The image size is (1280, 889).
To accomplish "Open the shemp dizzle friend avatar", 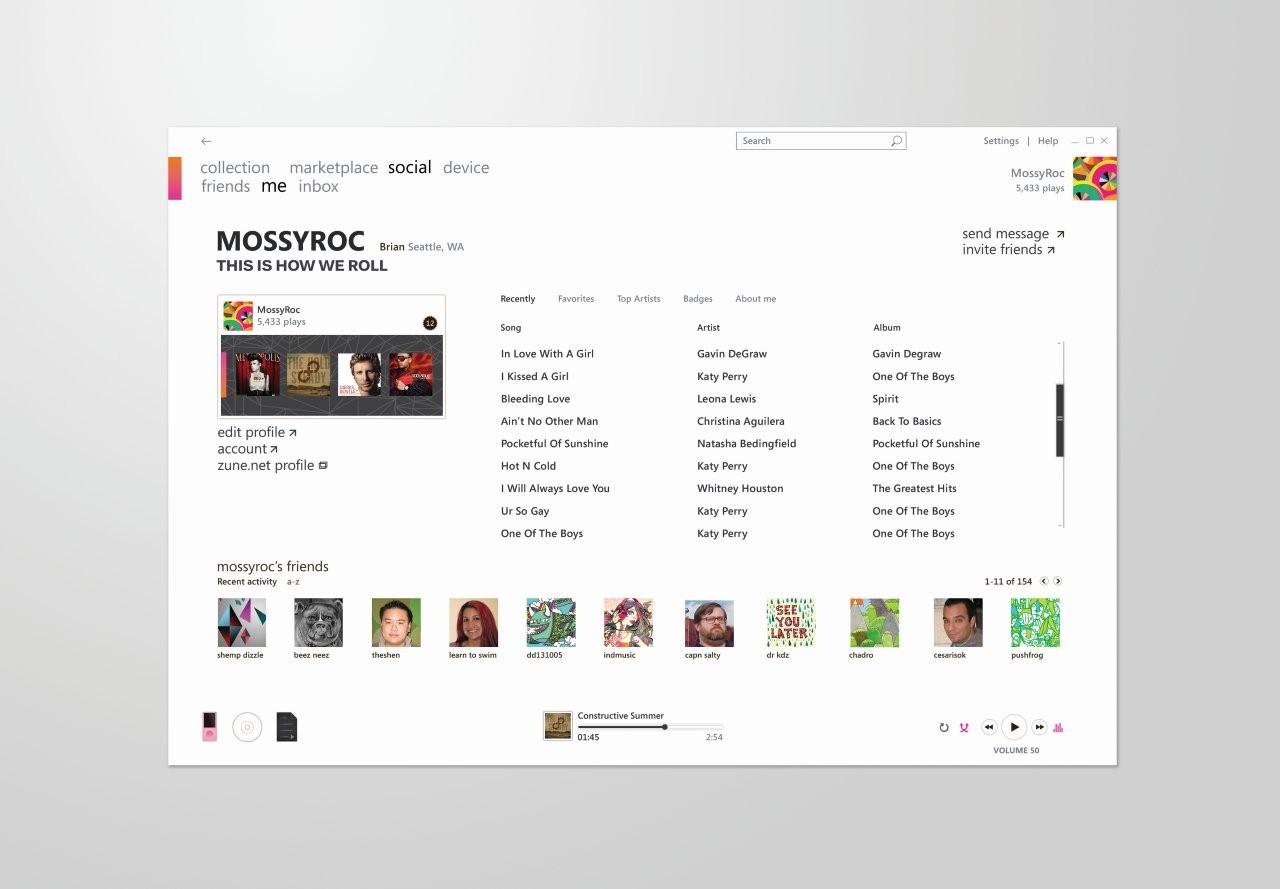I will click(x=242, y=623).
